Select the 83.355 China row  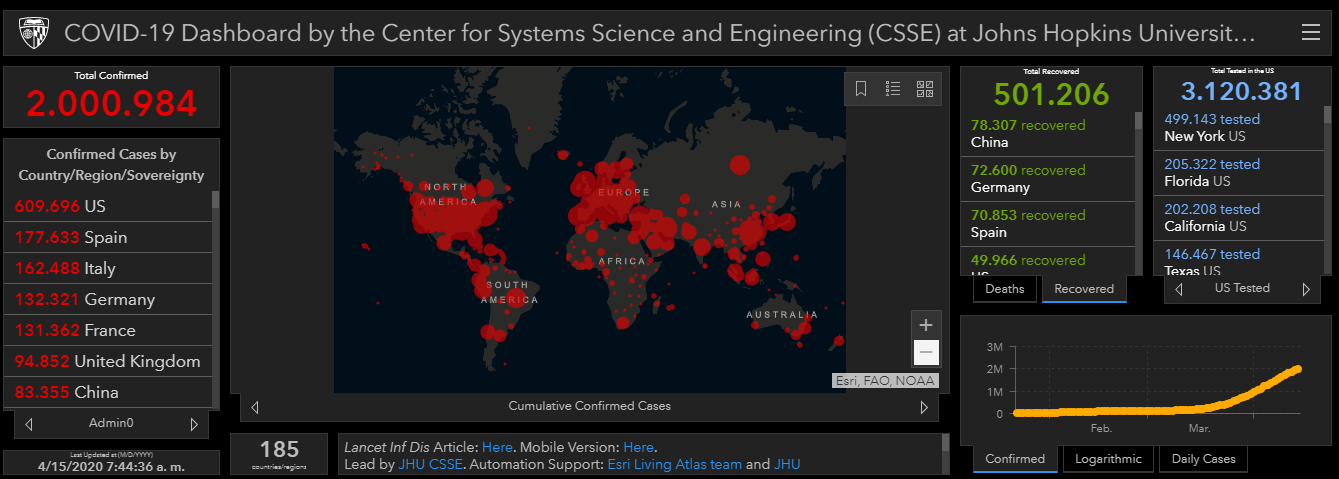click(108, 392)
